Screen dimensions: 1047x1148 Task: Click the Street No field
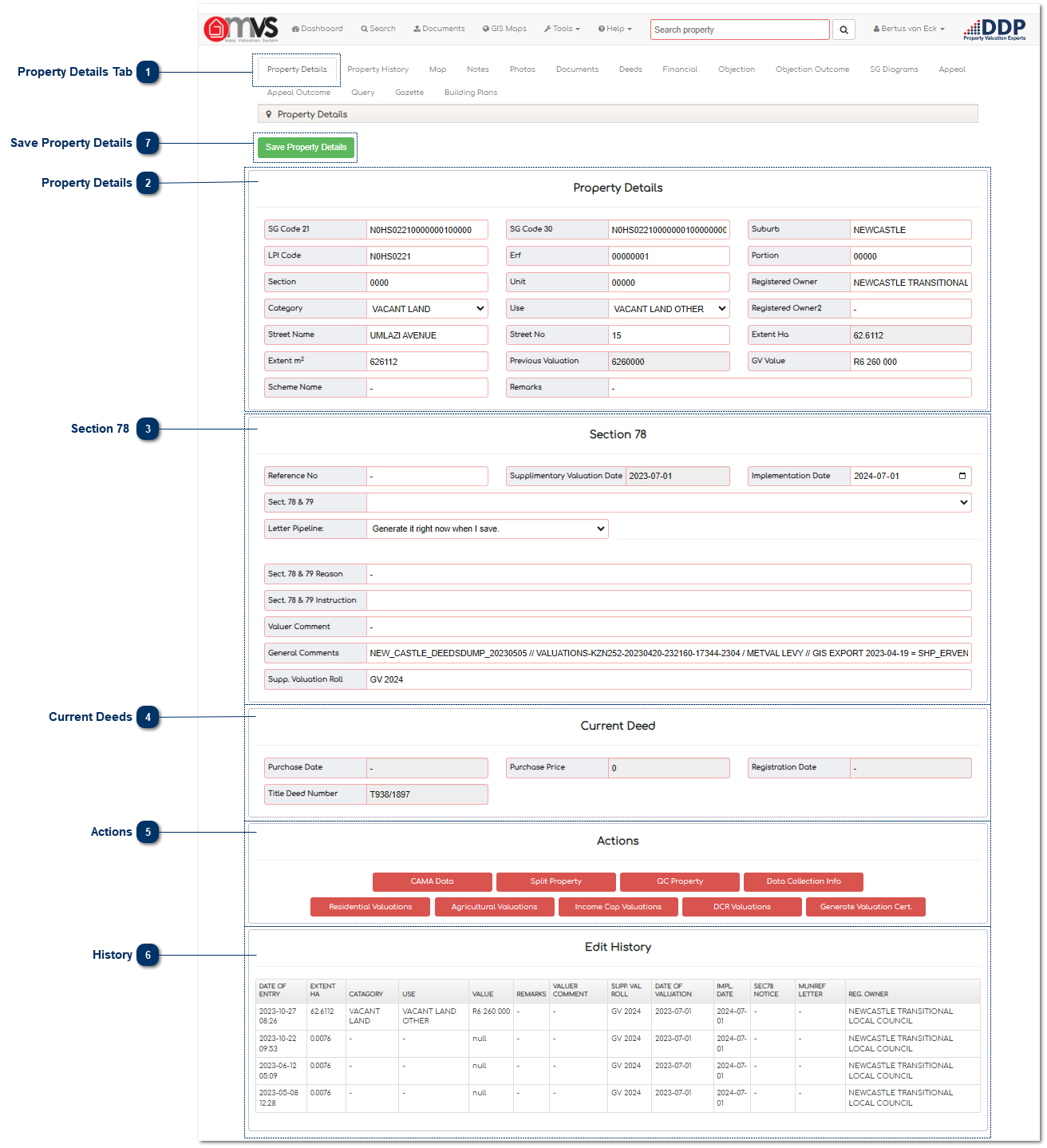(669, 335)
